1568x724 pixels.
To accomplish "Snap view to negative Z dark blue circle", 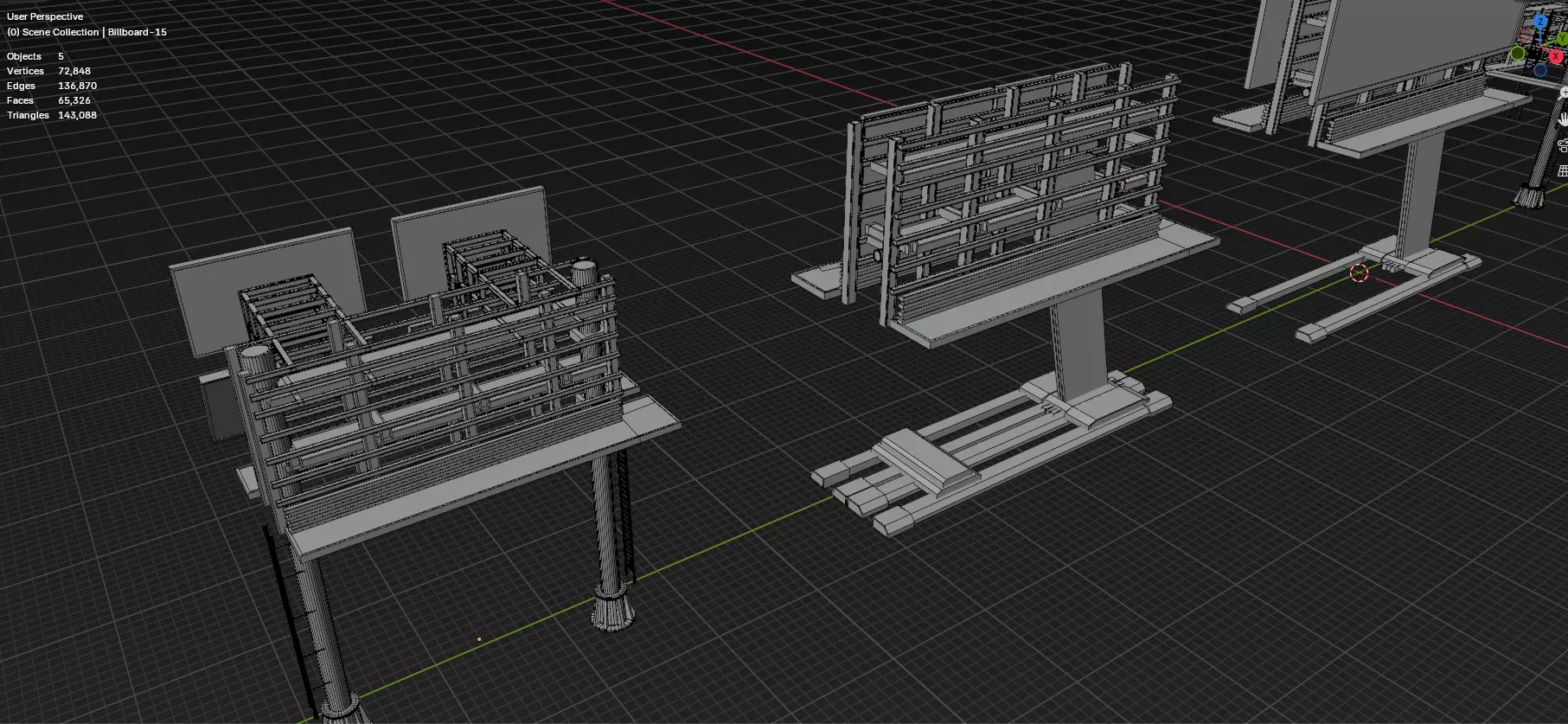I will [1540, 70].
